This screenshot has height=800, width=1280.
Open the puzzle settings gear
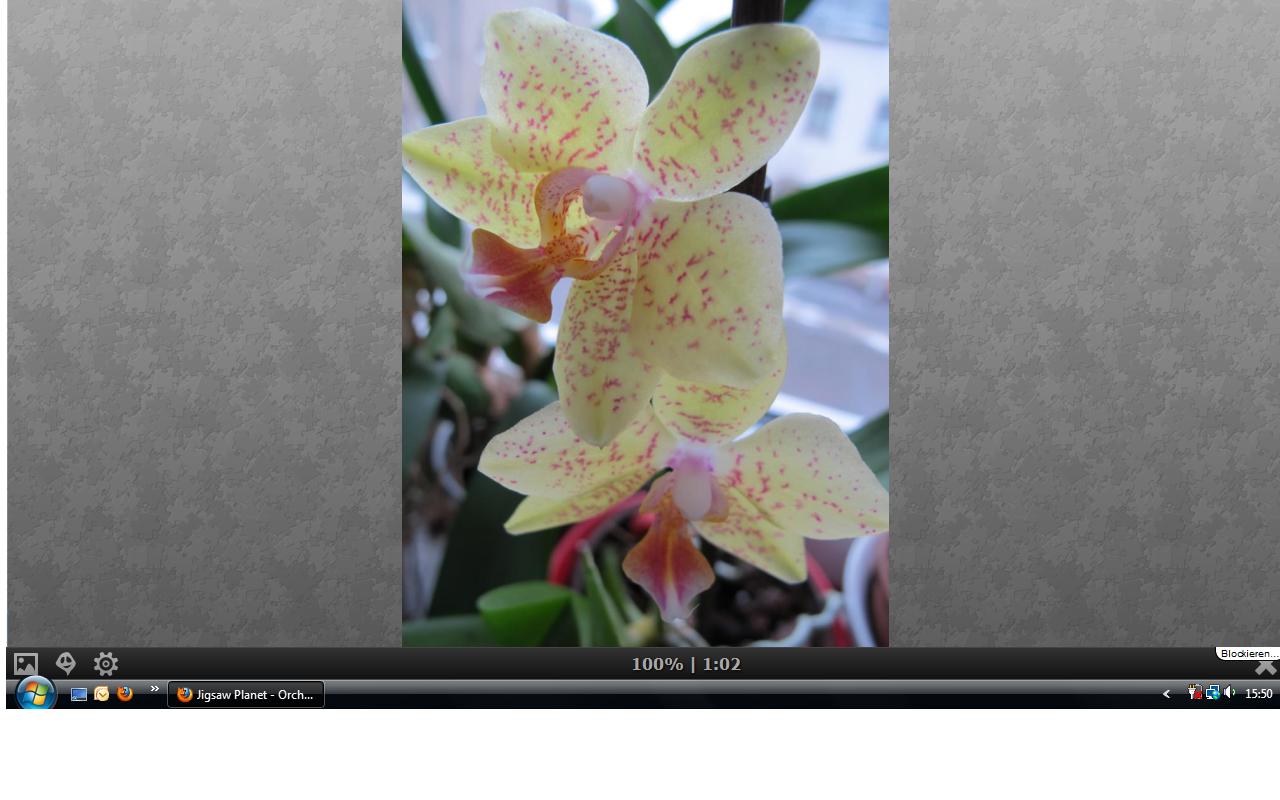(x=106, y=664)
